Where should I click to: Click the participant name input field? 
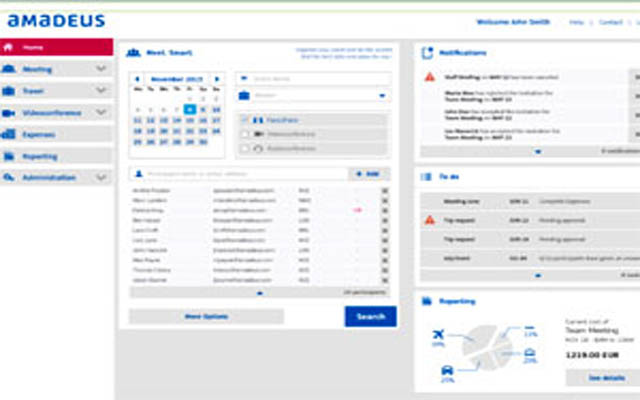pos(239,174)
